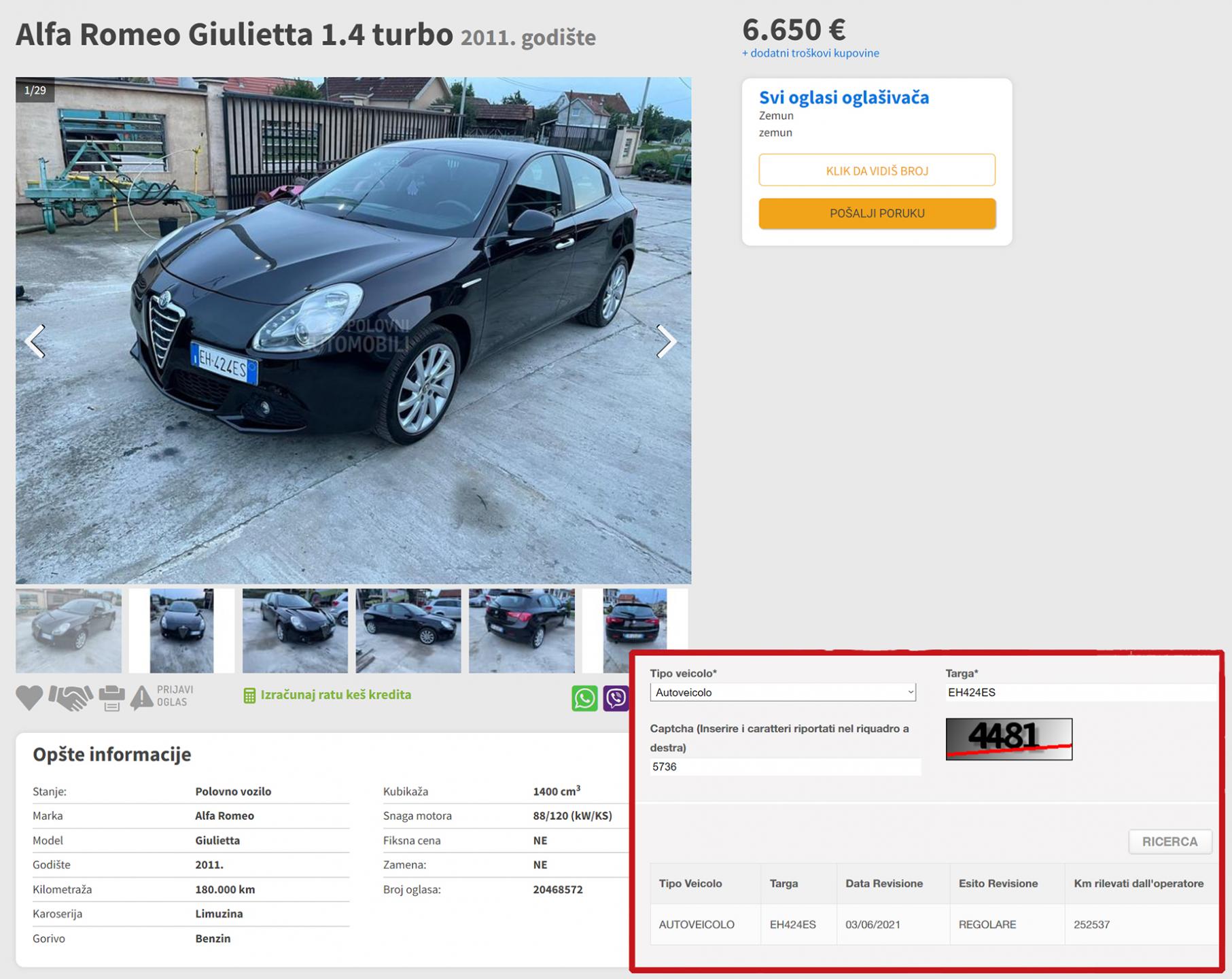This screenshot has height=979, width=1232.
Task: Open Svi oglasi oglašivača link
Action: pyautogui.click(x=844, y=97)
